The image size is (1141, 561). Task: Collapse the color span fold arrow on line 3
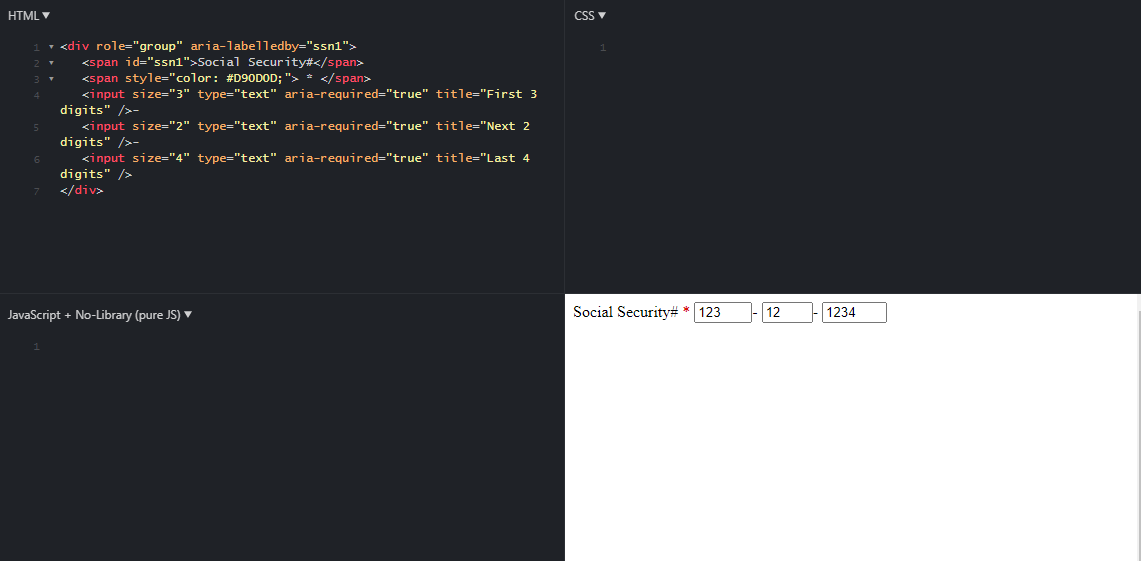click(50, 79)
